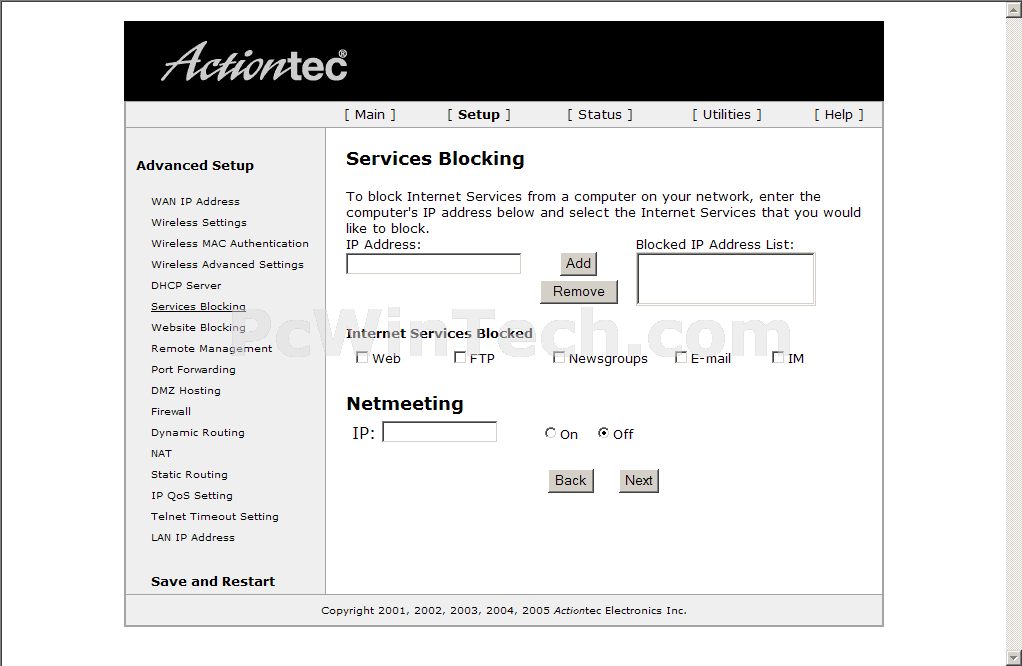Open WAN IP Address settings
The width and height of the screenshot is (1022, 666).
click(196, 201)
